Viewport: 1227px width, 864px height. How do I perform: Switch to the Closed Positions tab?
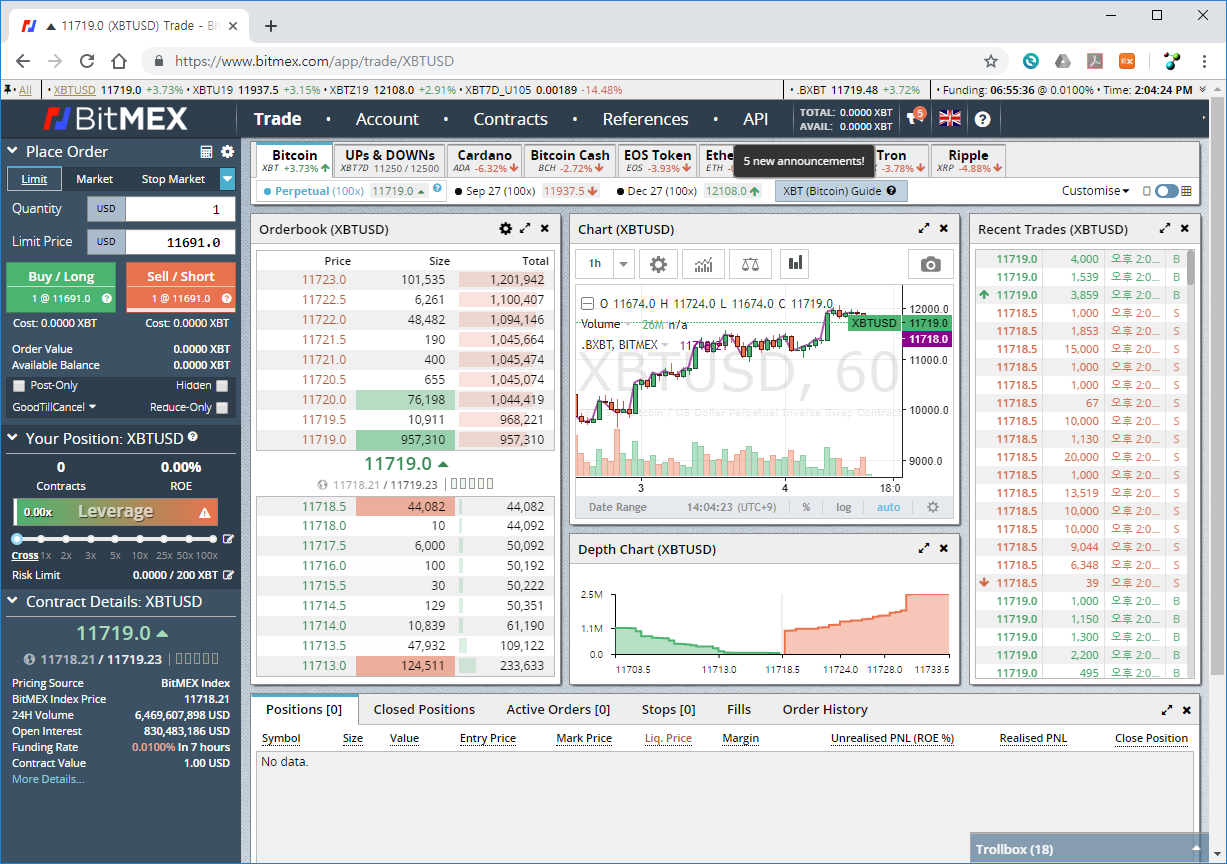coord(424,710)
